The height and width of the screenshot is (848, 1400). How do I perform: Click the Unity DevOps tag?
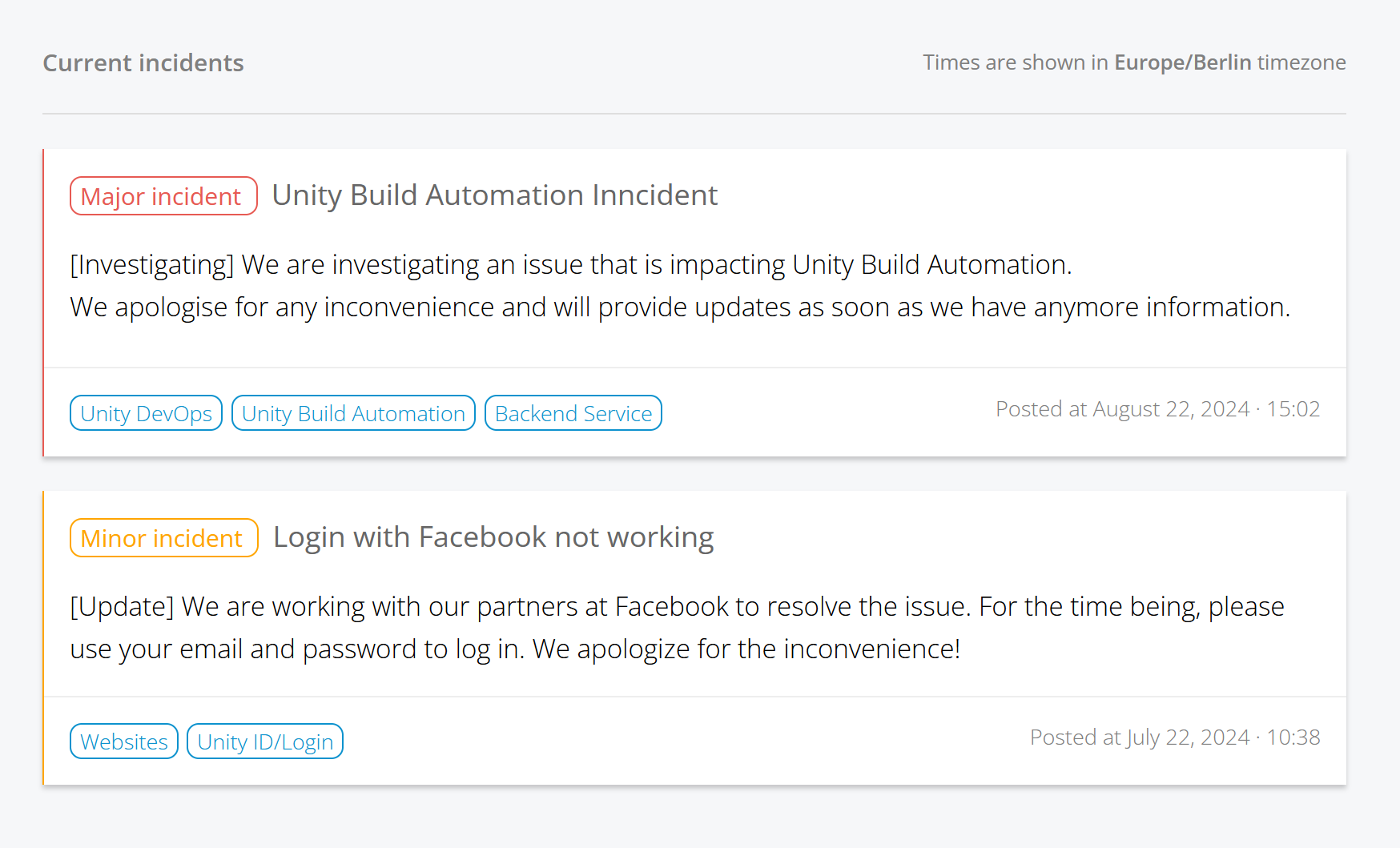[x=146, y=413]
